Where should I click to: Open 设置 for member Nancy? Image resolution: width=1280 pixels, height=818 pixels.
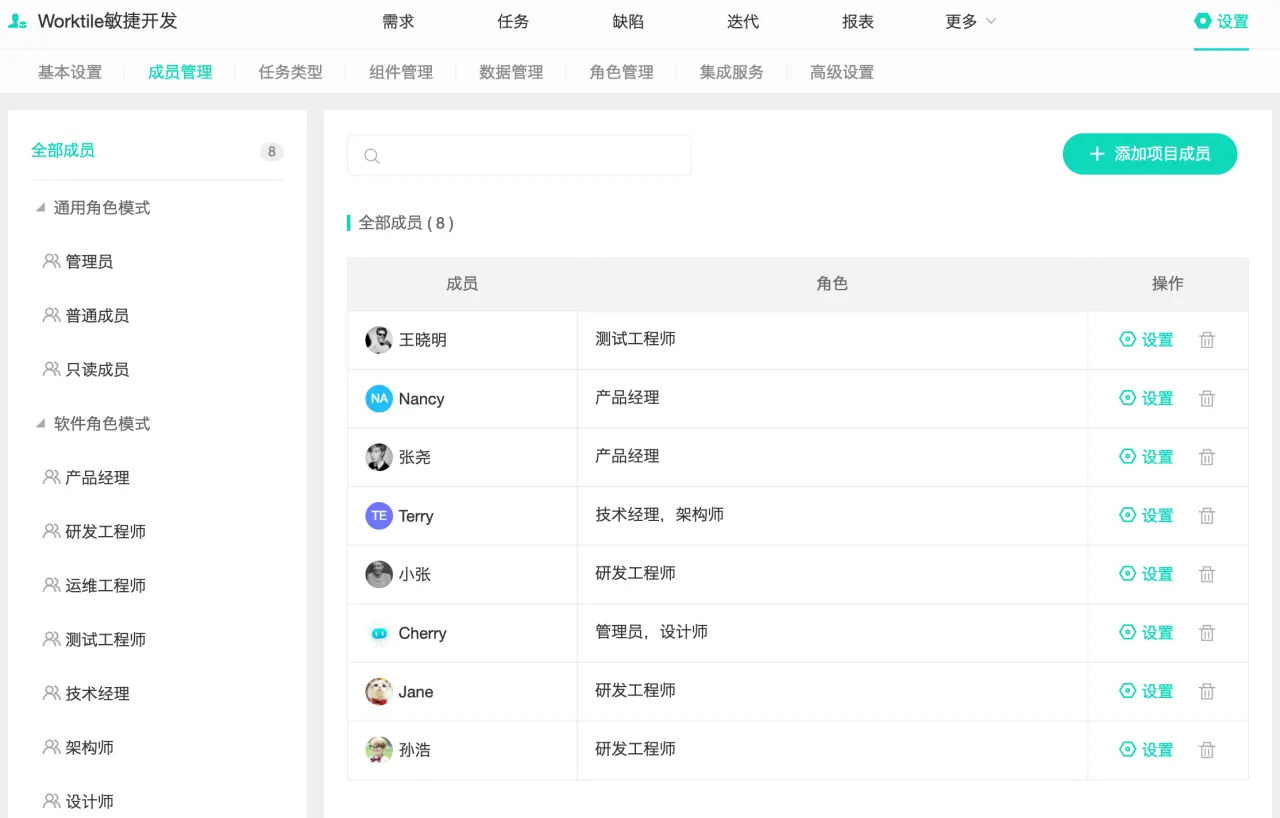pos(1146,399)
